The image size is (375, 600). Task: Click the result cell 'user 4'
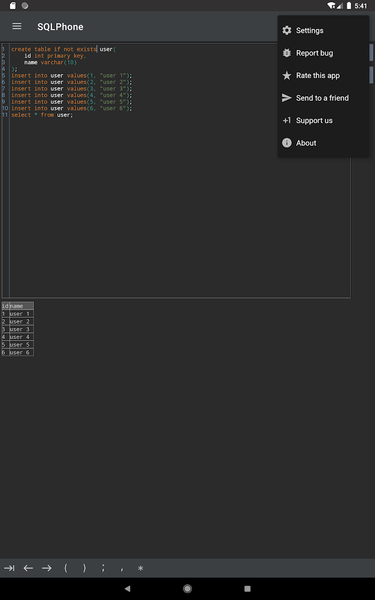click(x=21, y=337)
